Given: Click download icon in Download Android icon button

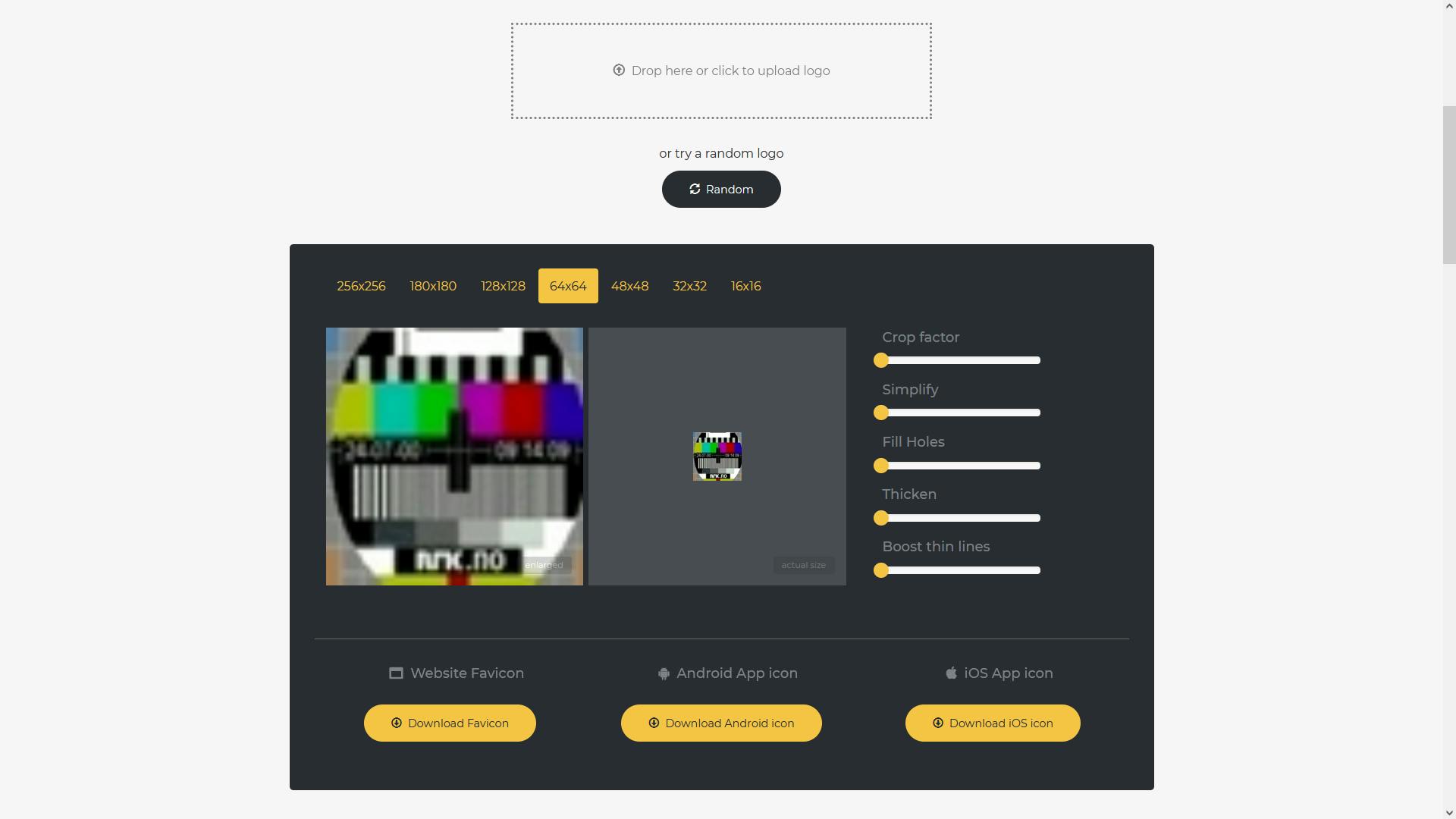Looking at the screenshot, I should (x=654, y=723).
